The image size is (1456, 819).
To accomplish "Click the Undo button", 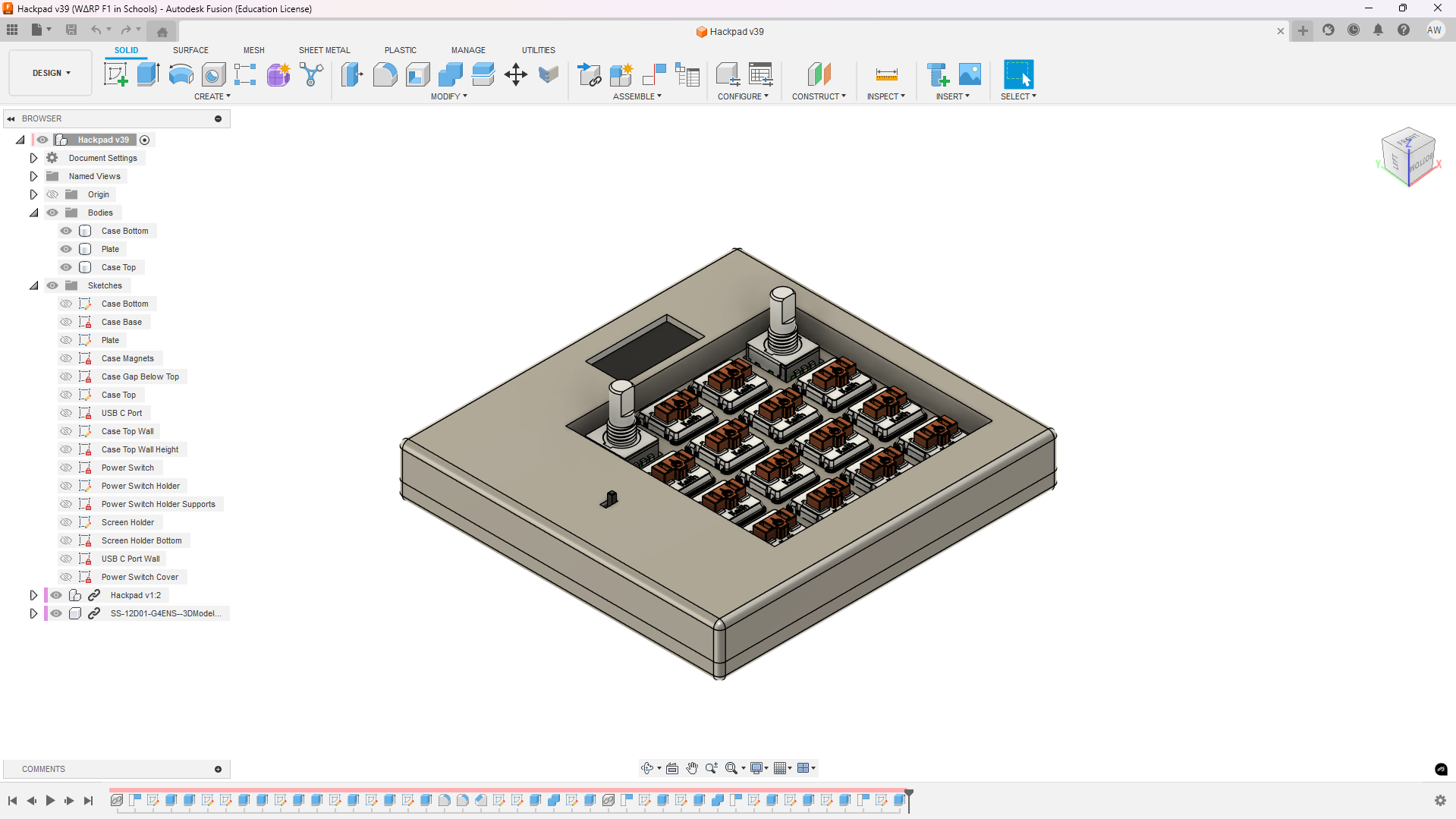I will click(x=96, y=30).
